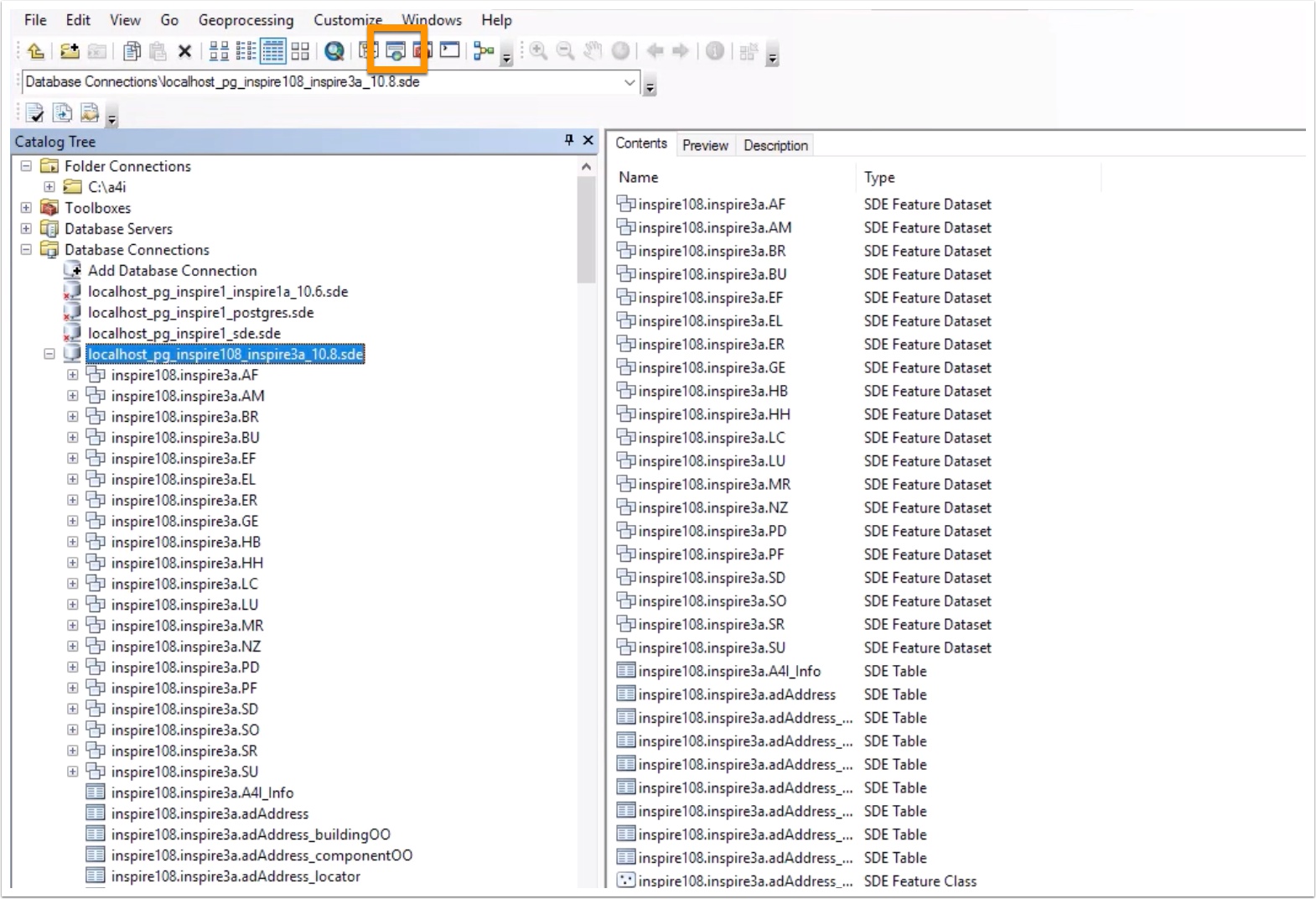Expand inspire108.inspire3a.HB dataset in tree
Screen dimensions: 1316x899
pyautogui.click(x=73, y=542)
